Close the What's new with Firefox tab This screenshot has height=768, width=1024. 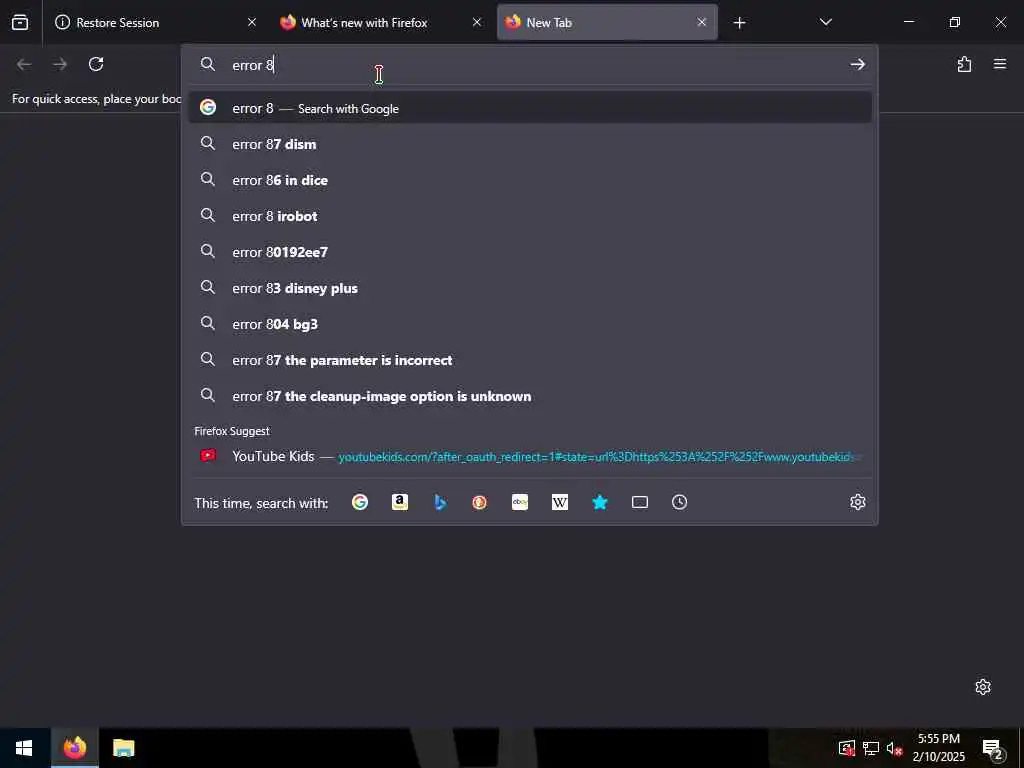477,23
